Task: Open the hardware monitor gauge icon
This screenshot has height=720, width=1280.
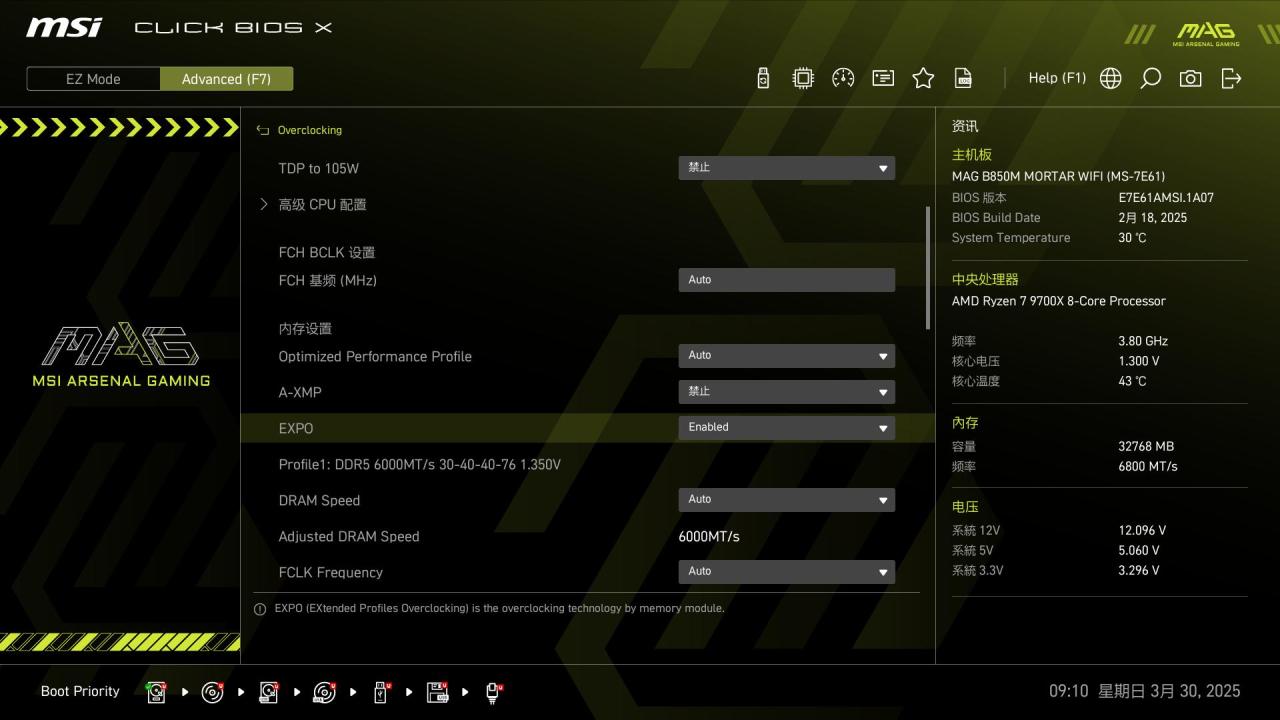Action: 843,78
